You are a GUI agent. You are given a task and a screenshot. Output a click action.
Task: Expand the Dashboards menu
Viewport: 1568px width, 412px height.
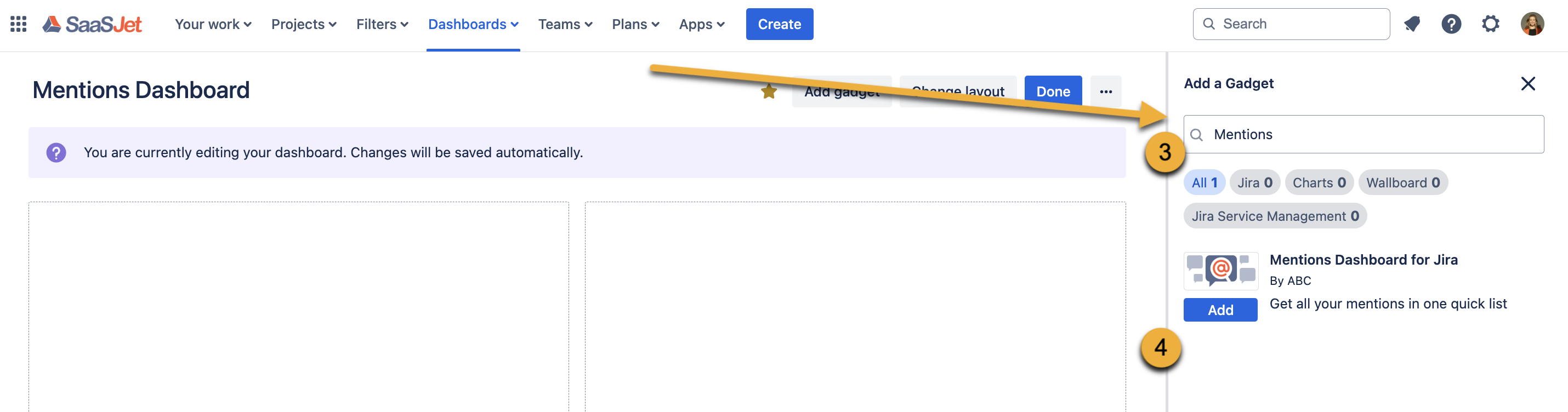pyautogui.click(x=473, y=24)
